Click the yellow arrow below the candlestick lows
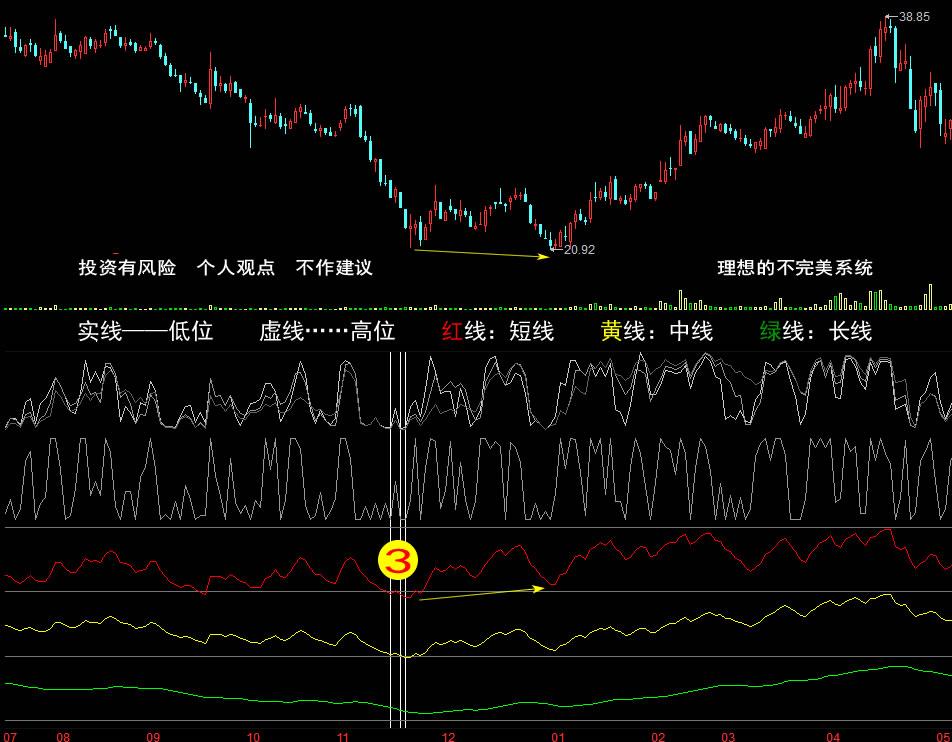 (481, 254)
